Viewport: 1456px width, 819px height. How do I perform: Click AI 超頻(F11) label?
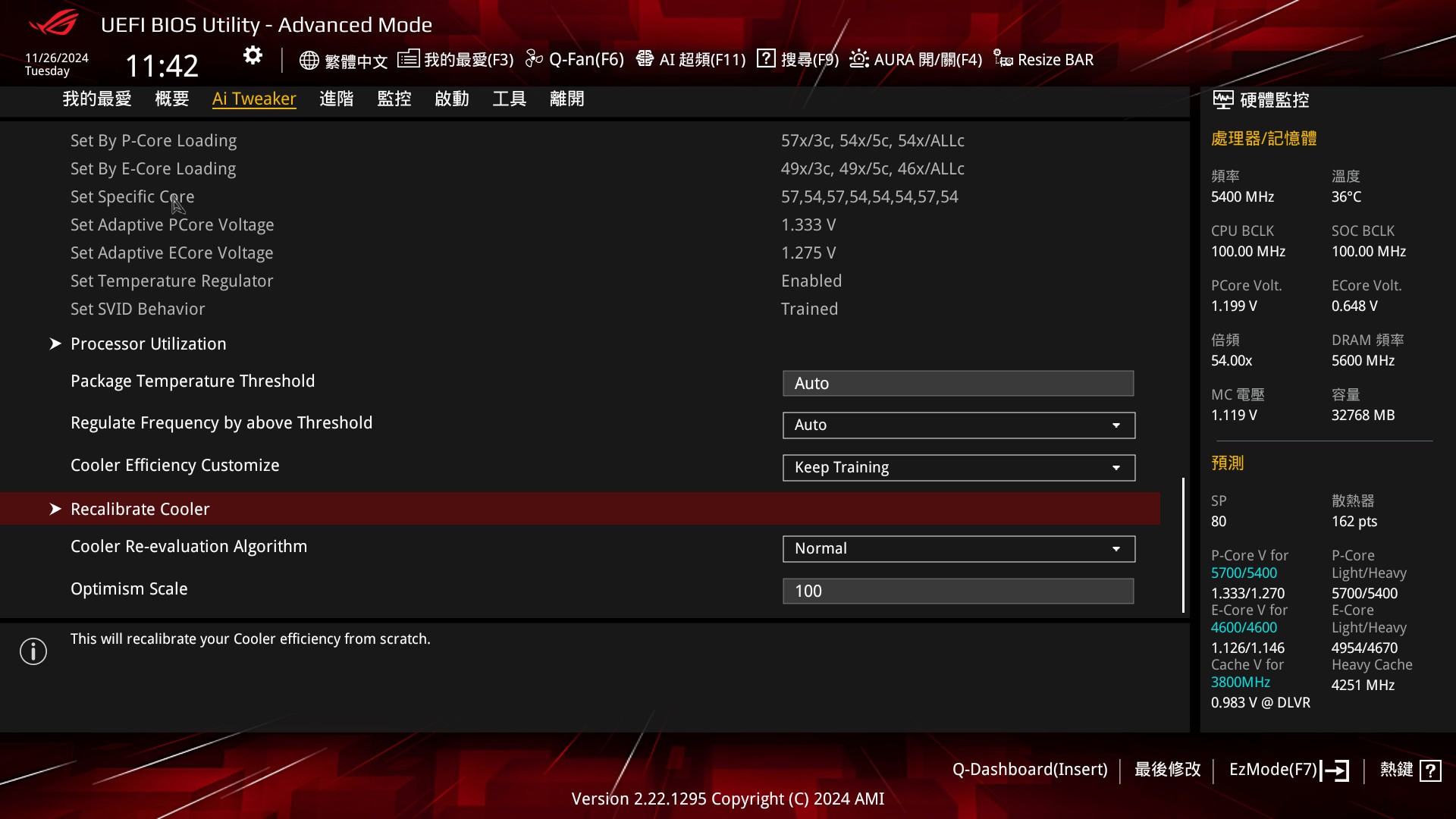pyautogui.click(x=702, y=60)
